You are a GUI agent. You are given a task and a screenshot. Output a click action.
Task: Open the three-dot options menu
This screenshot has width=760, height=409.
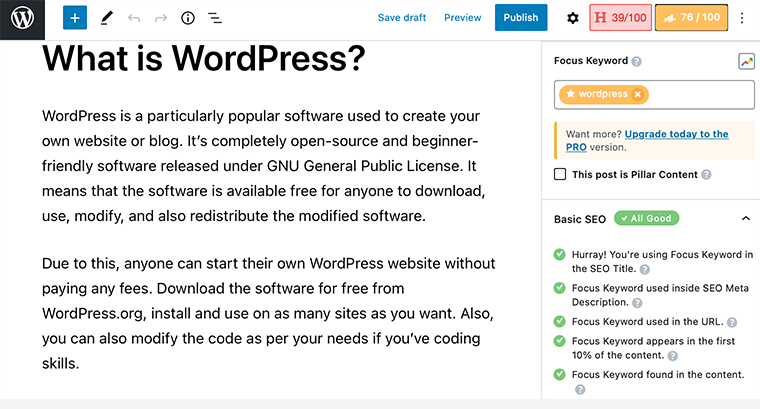[x=741, y=18]
